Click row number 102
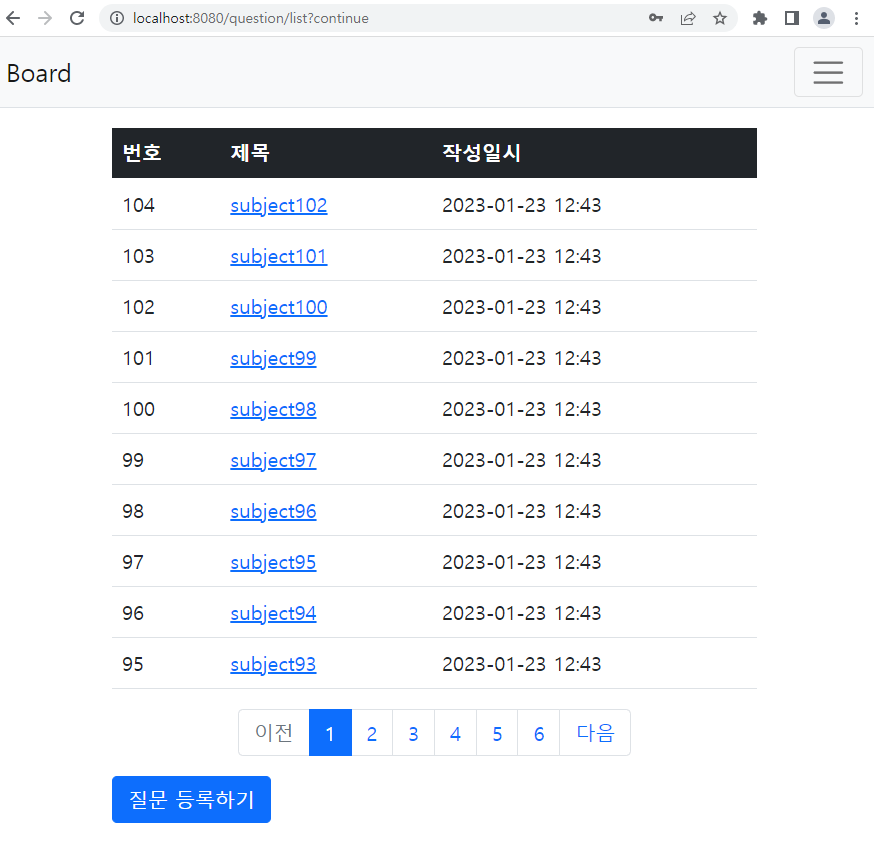Viewport: 874px width, 841px height. (x=138, y=307)
